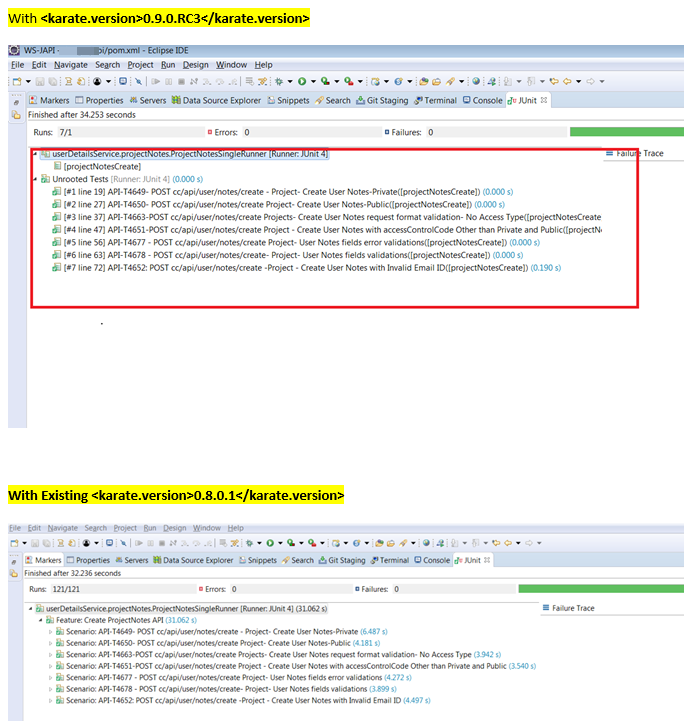Click the New icon in the 0.8.0.1 Eclipse toolbar
This screenshot has width=684, height=721.
[x=14, y=543]
